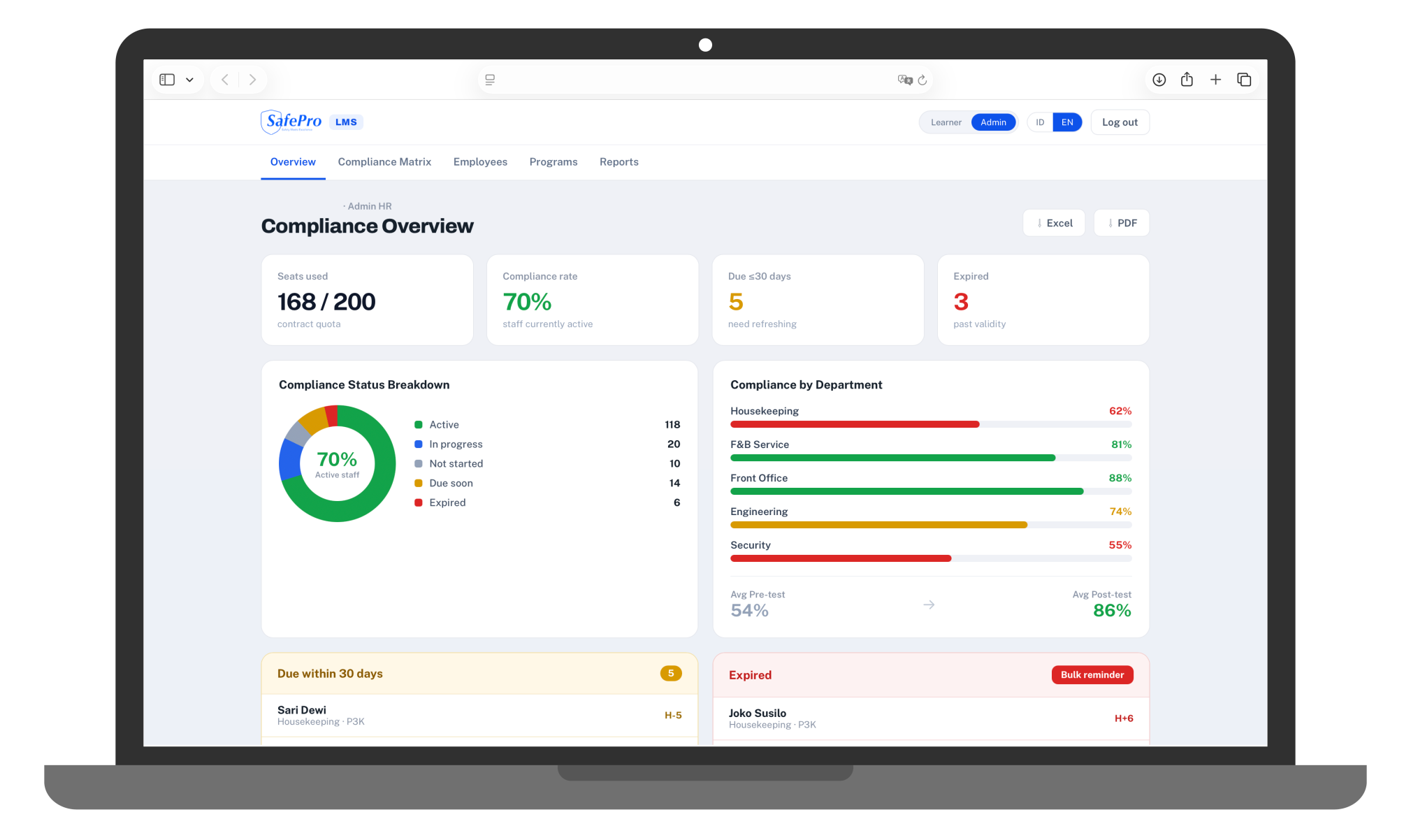The image size is (1411, 840).
Task: Click the count badge 5 on Due list
Action: tap(671, 673)
